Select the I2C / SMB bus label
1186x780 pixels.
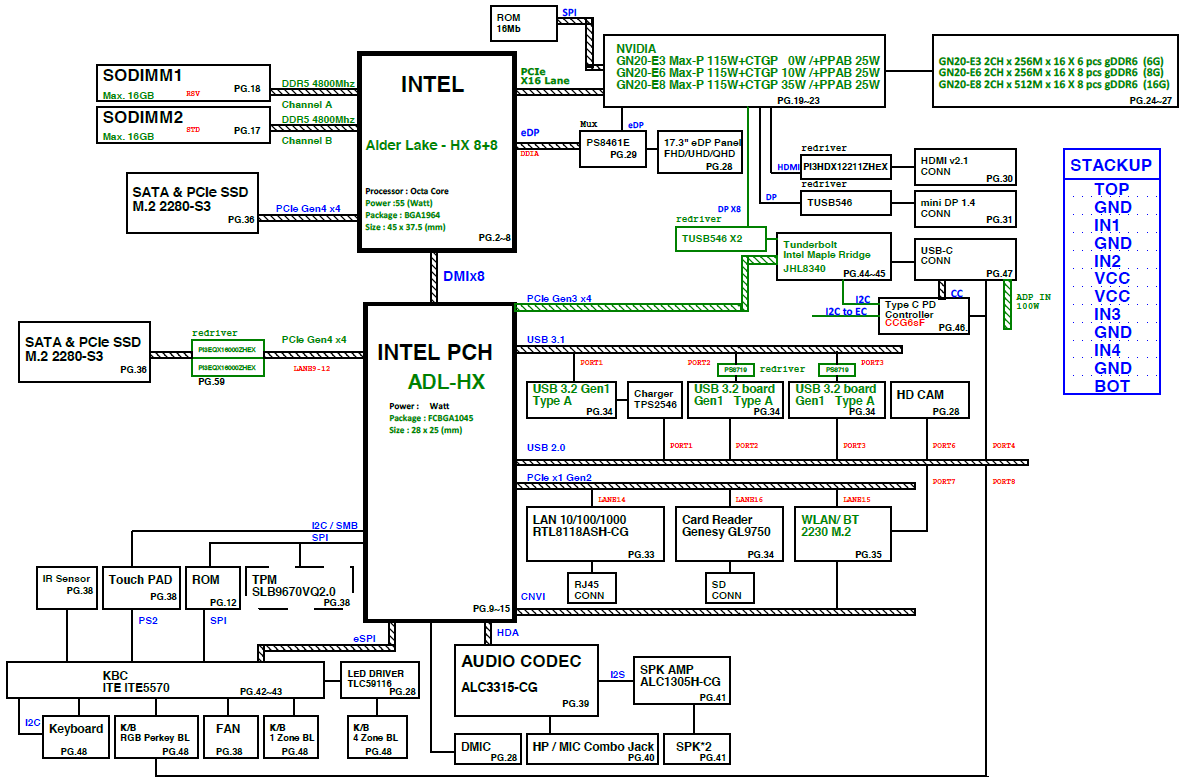tap(334, 526)
